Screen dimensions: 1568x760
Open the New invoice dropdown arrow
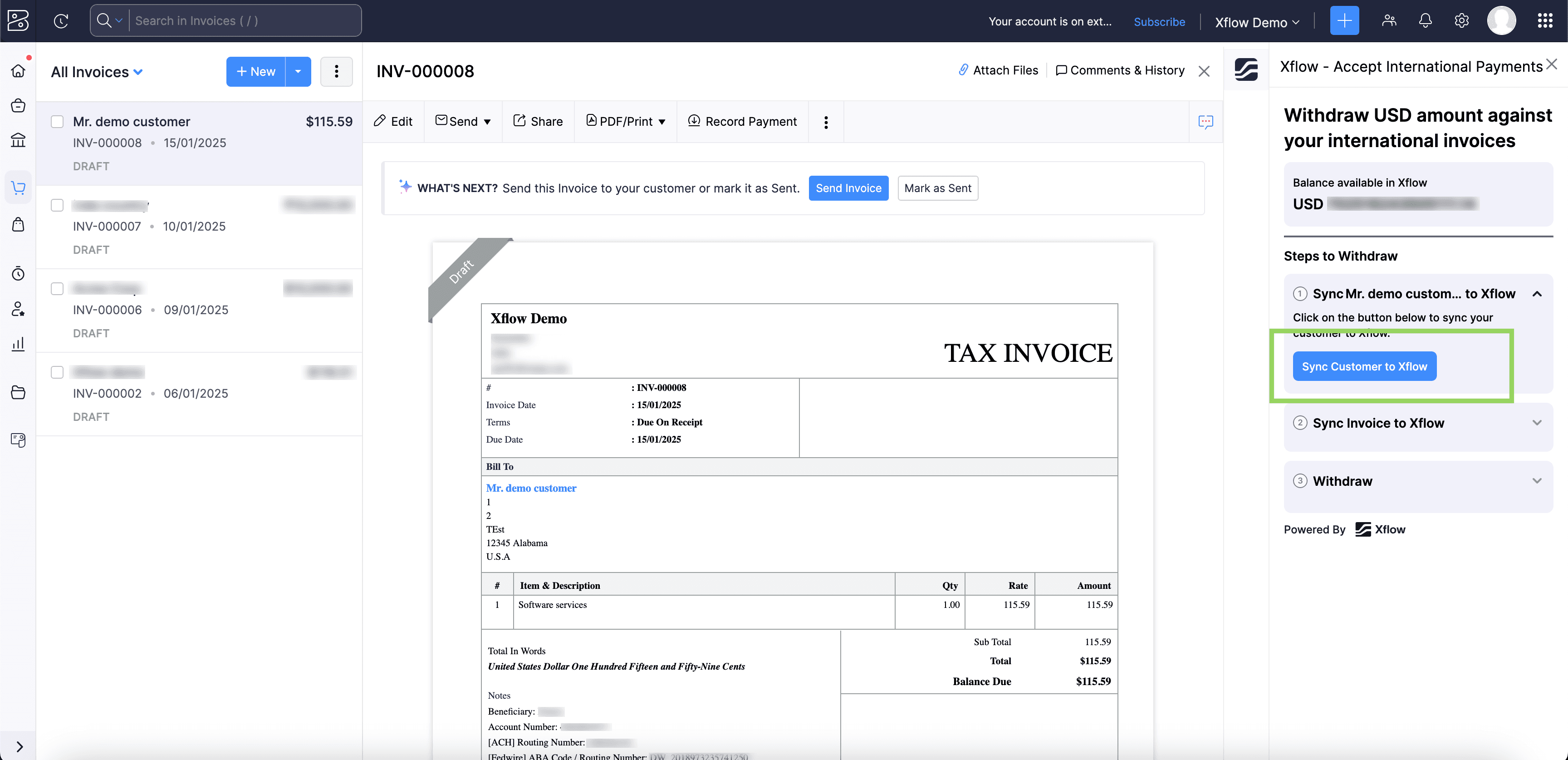298,72
